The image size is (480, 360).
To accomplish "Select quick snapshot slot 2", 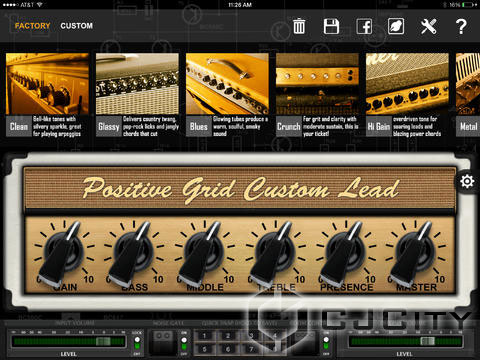I will (228, 336).
